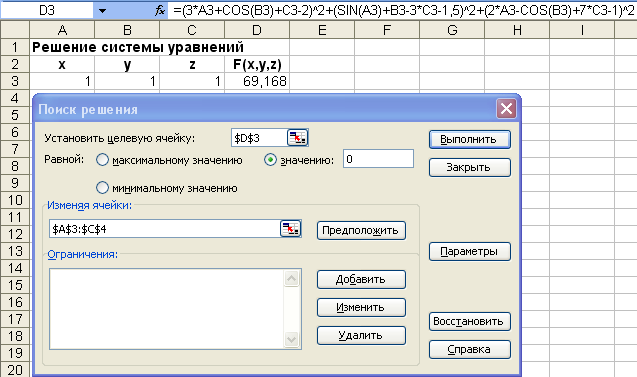
Task: Close the Поиск решения dialog
Action: point(506,109)
